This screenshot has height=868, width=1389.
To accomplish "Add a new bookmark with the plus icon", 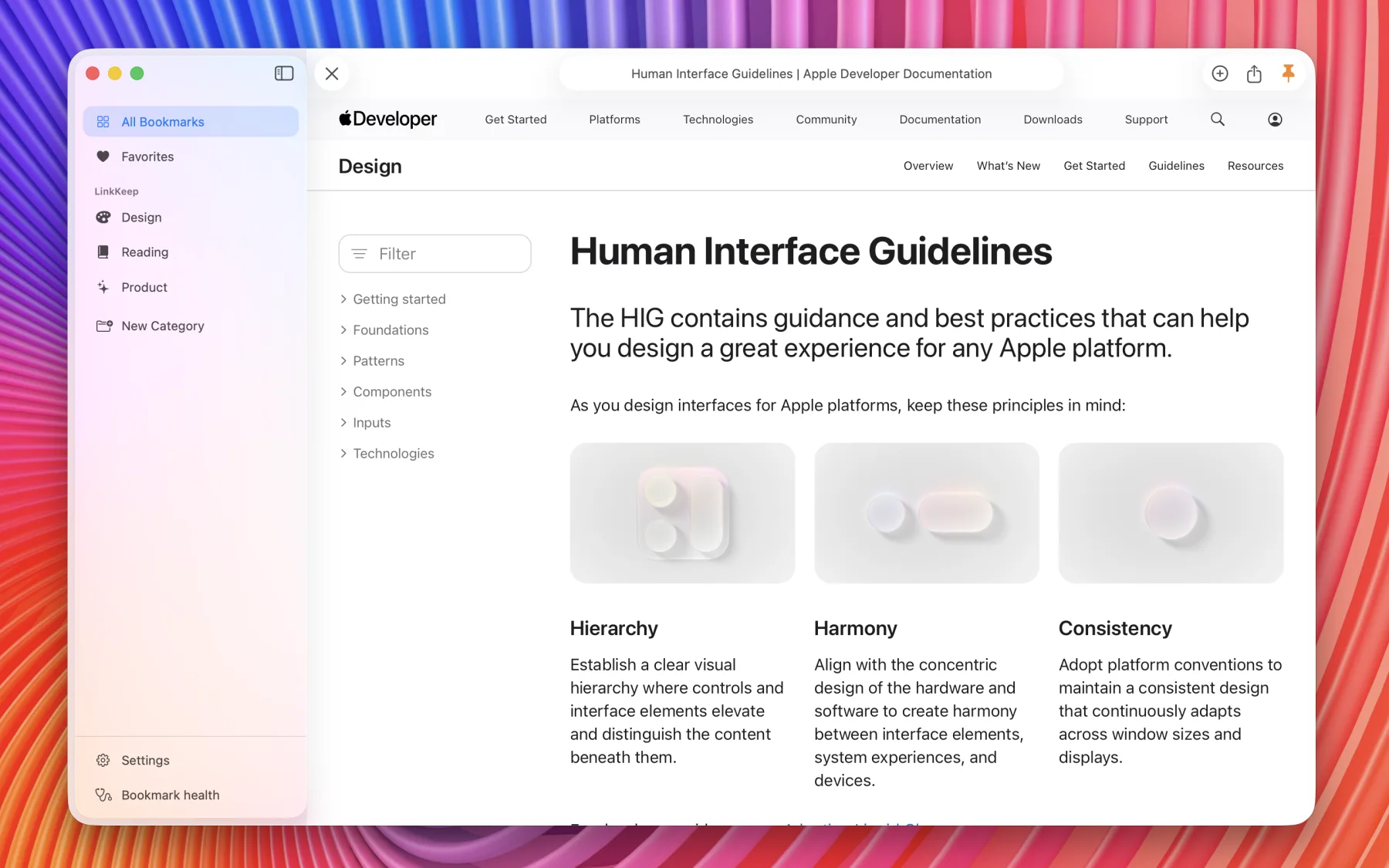I will (x=1220, y=73).
